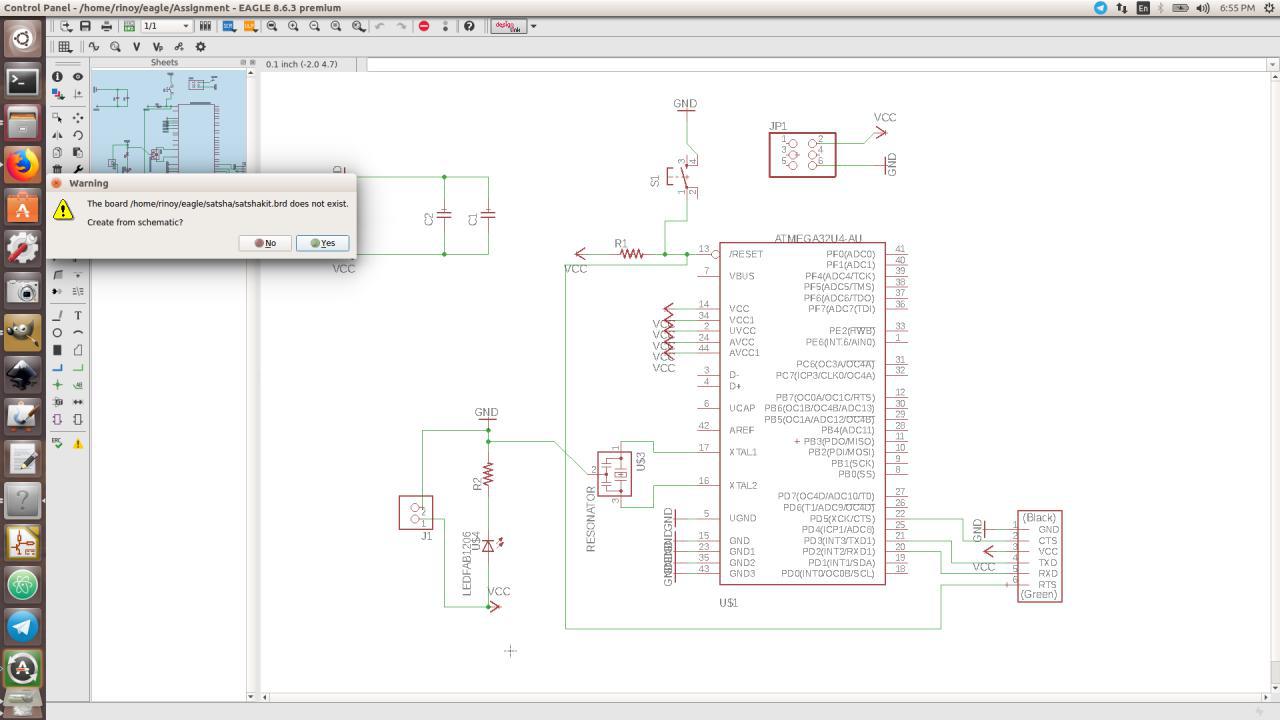Save the schematic with the floppy icon

(x=85, y=26)
